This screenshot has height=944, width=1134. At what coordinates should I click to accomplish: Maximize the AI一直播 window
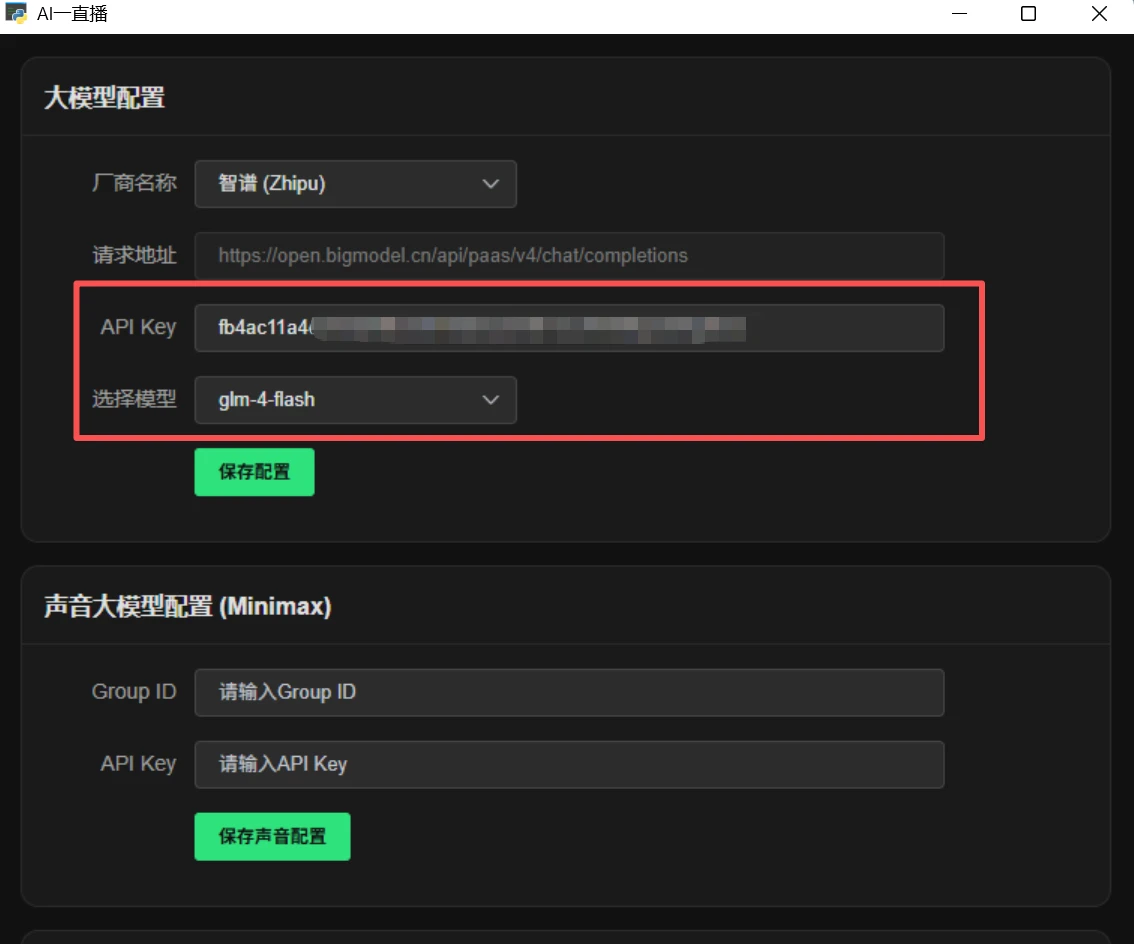click(x=1028, y=14)
